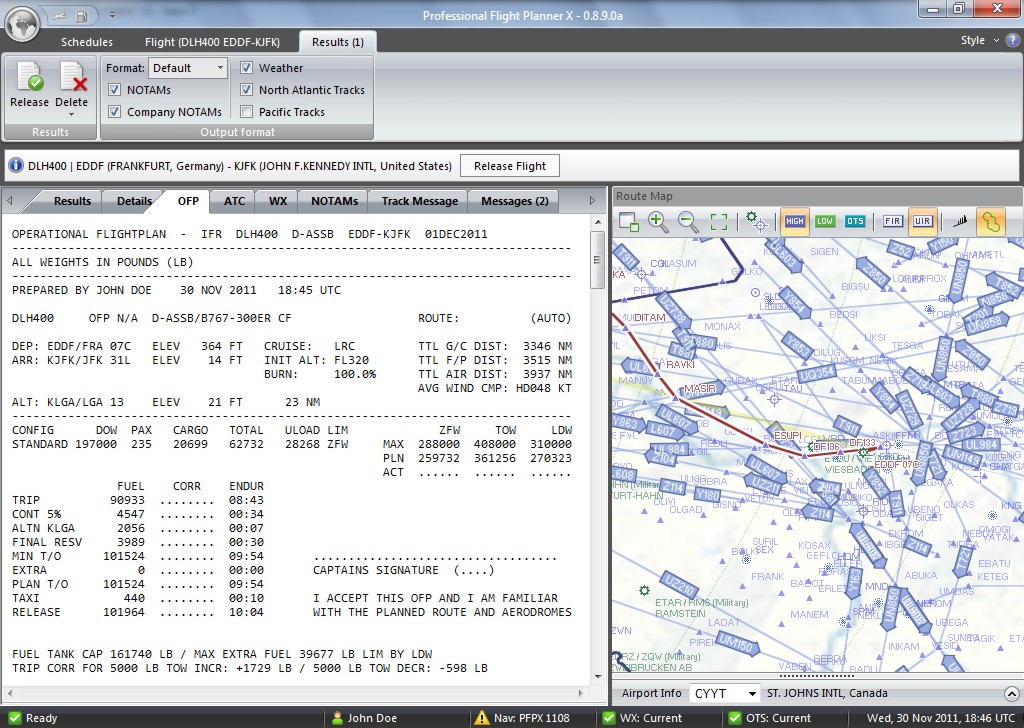This screenshot has height=728, width=1024.
Task: Click the EDDF 07C label on the map
Action: click(x=896, y=464)
